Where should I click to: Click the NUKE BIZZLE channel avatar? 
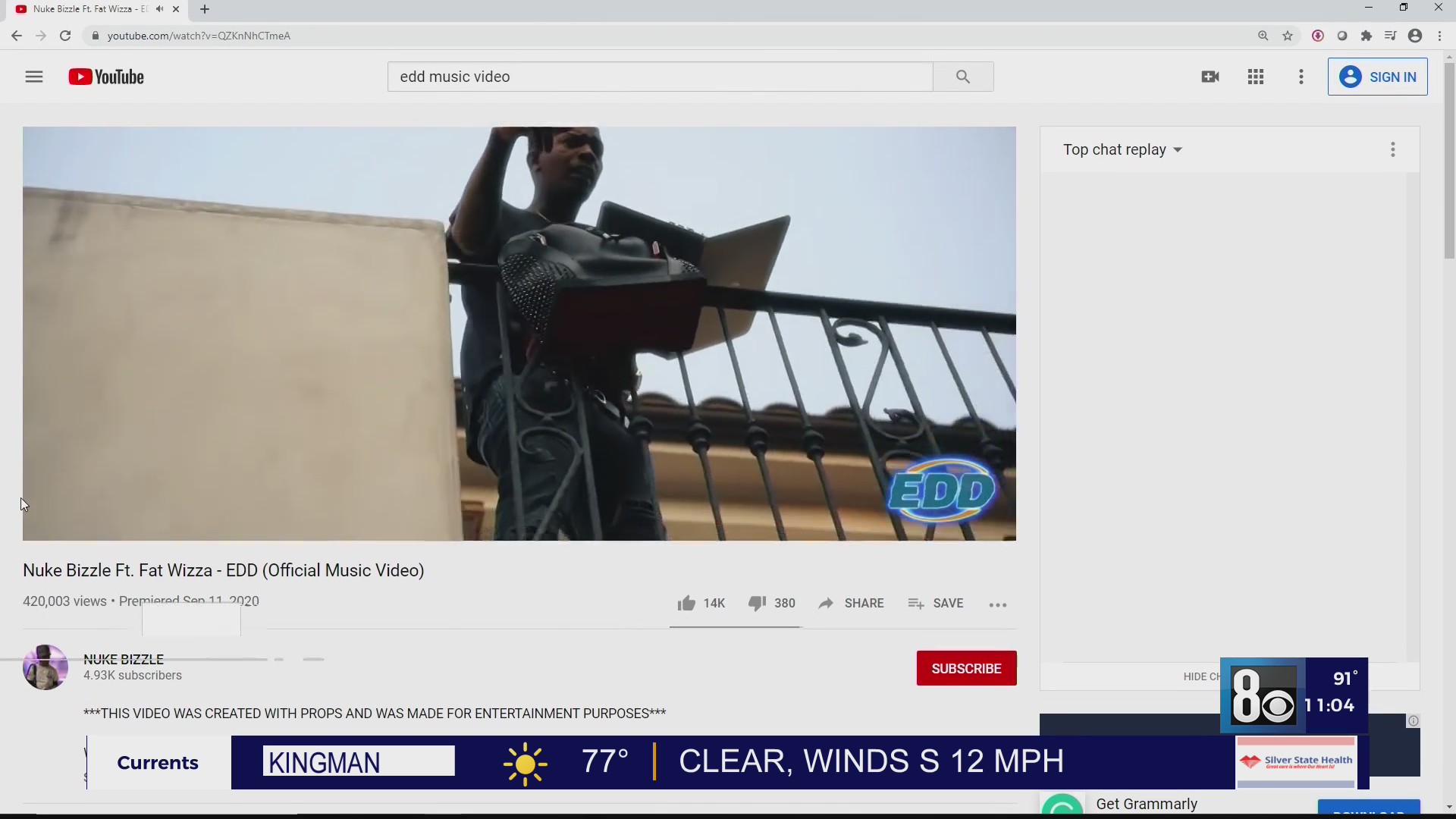(x=45, y=667)
